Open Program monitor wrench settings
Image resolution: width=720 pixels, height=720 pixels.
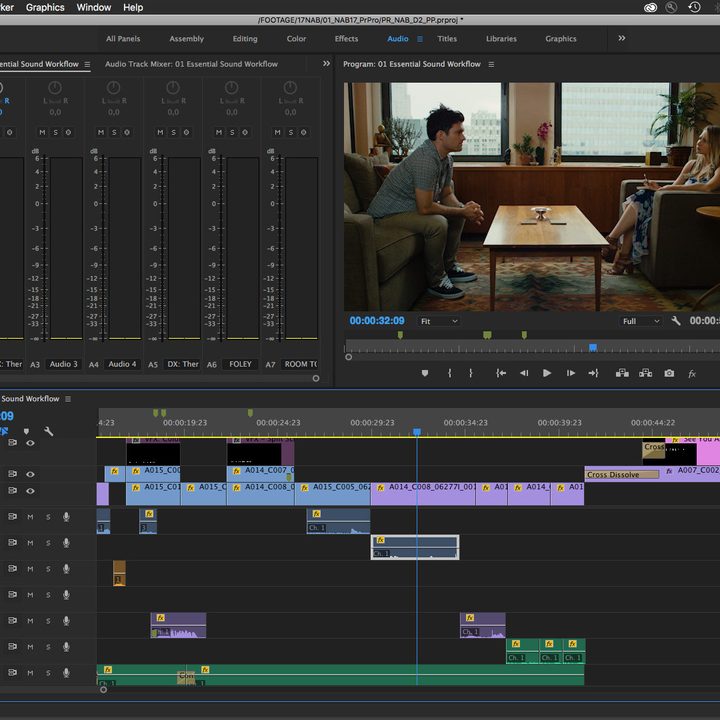(x=675, y=321)
